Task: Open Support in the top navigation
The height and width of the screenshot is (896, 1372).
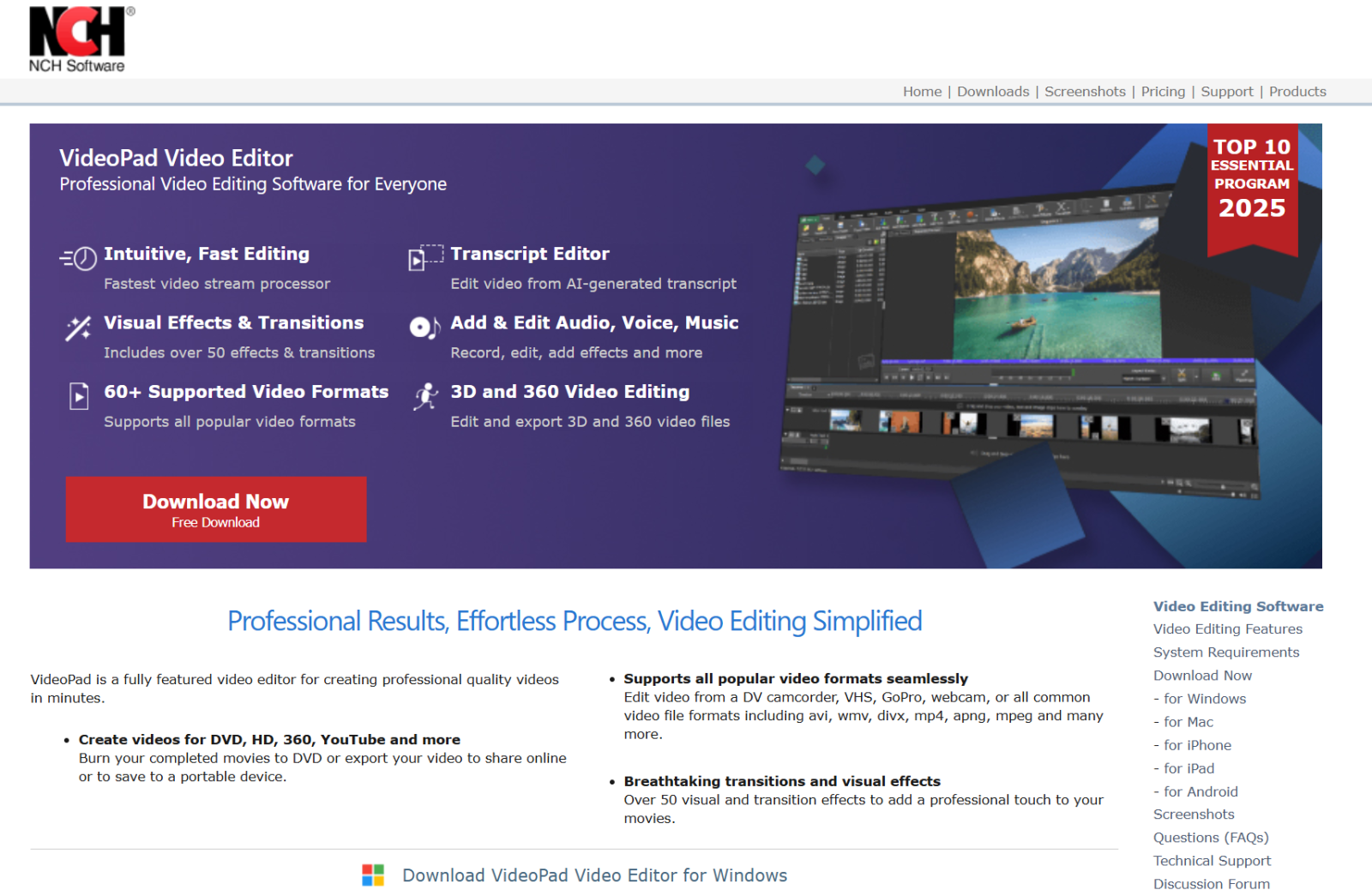Action: 1227,92
